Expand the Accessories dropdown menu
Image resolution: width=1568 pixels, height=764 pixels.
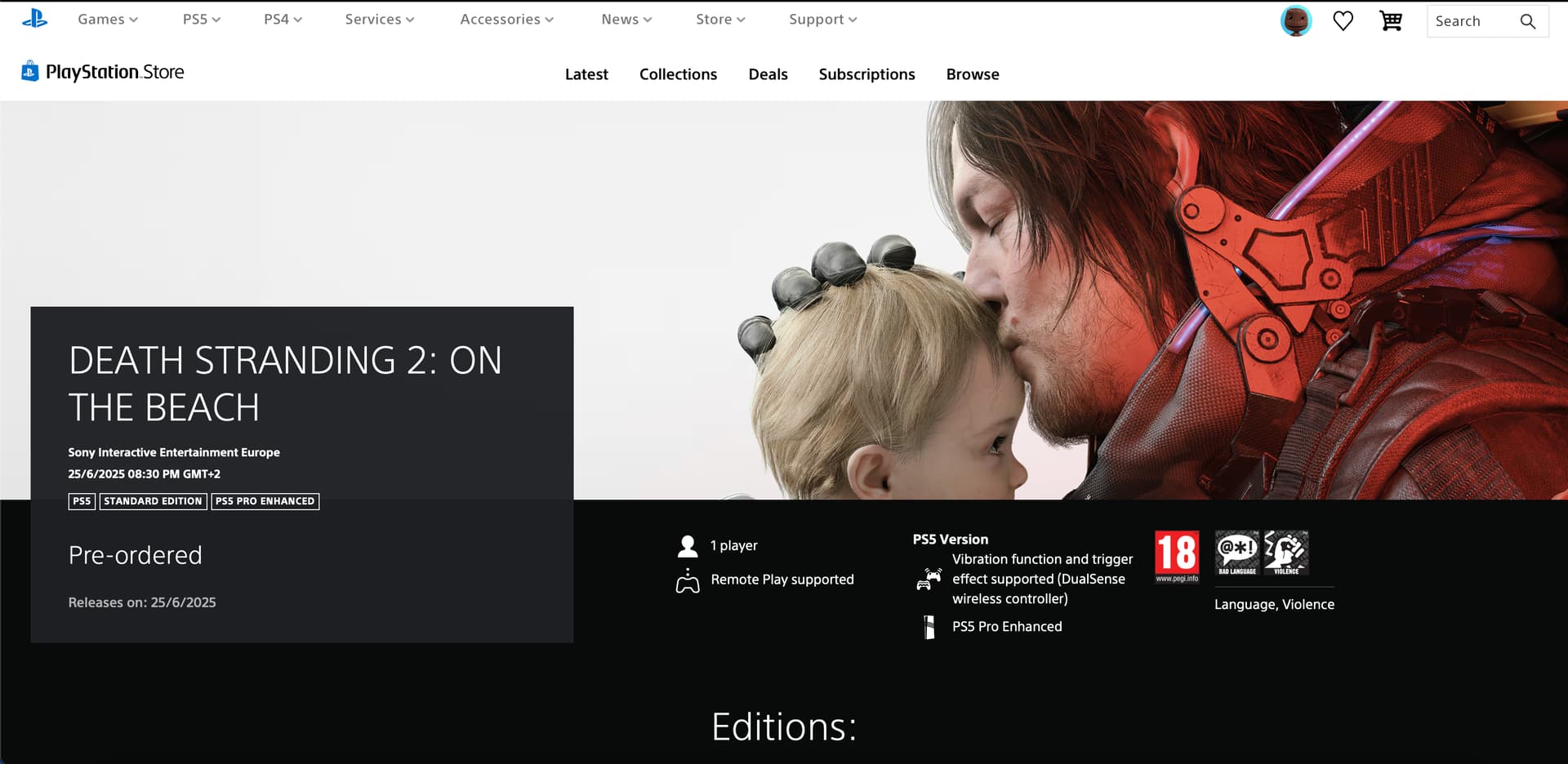click(506, 20)
